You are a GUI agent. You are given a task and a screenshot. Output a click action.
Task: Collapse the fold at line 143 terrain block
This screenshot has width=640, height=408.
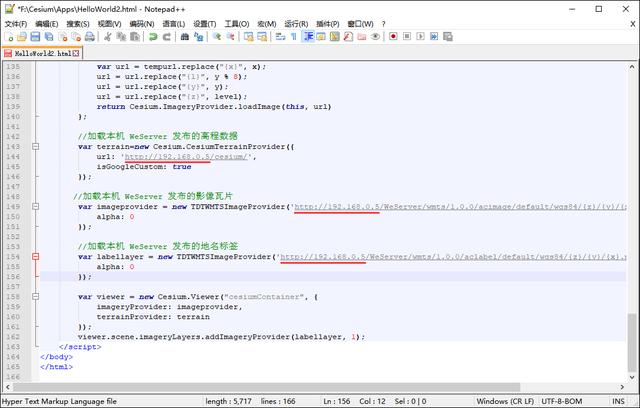[36, 146]
